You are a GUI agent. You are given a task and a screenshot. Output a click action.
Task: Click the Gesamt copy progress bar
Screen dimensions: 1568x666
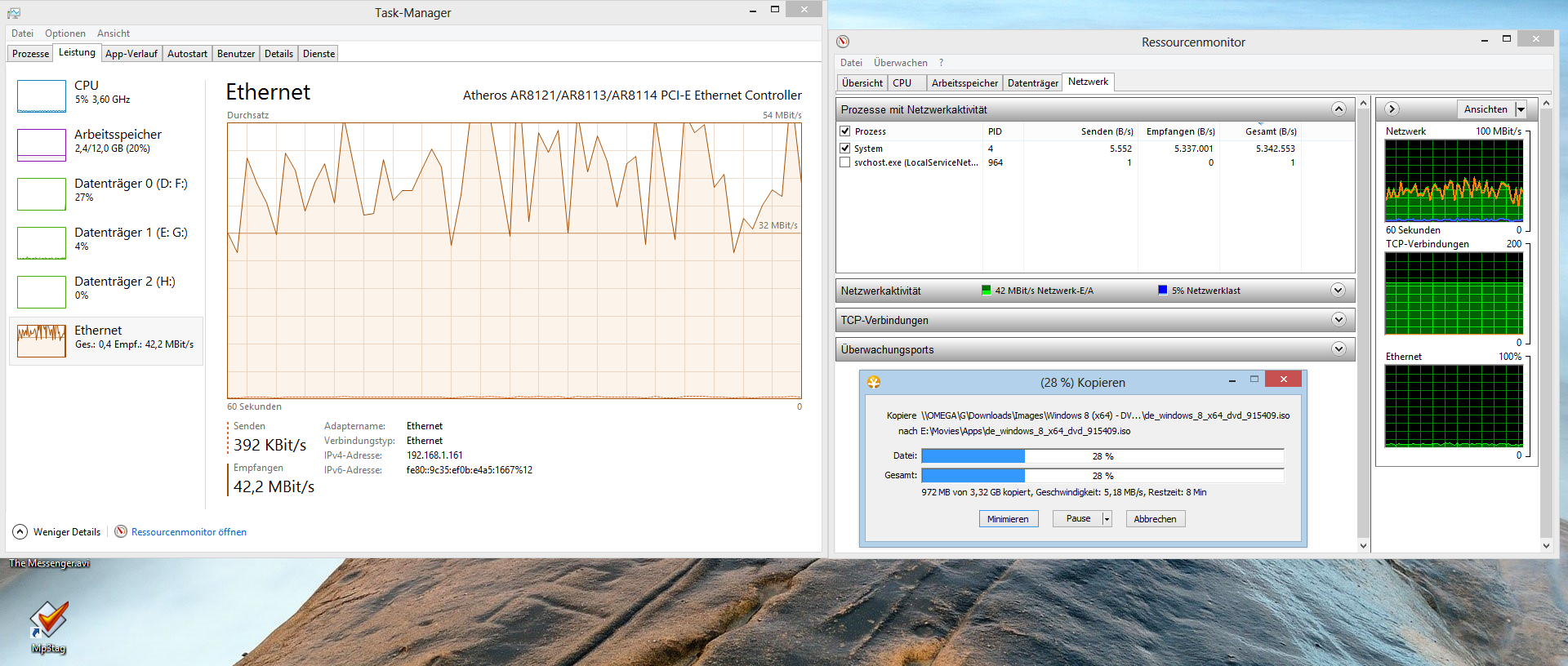(x=1102, y=476)
